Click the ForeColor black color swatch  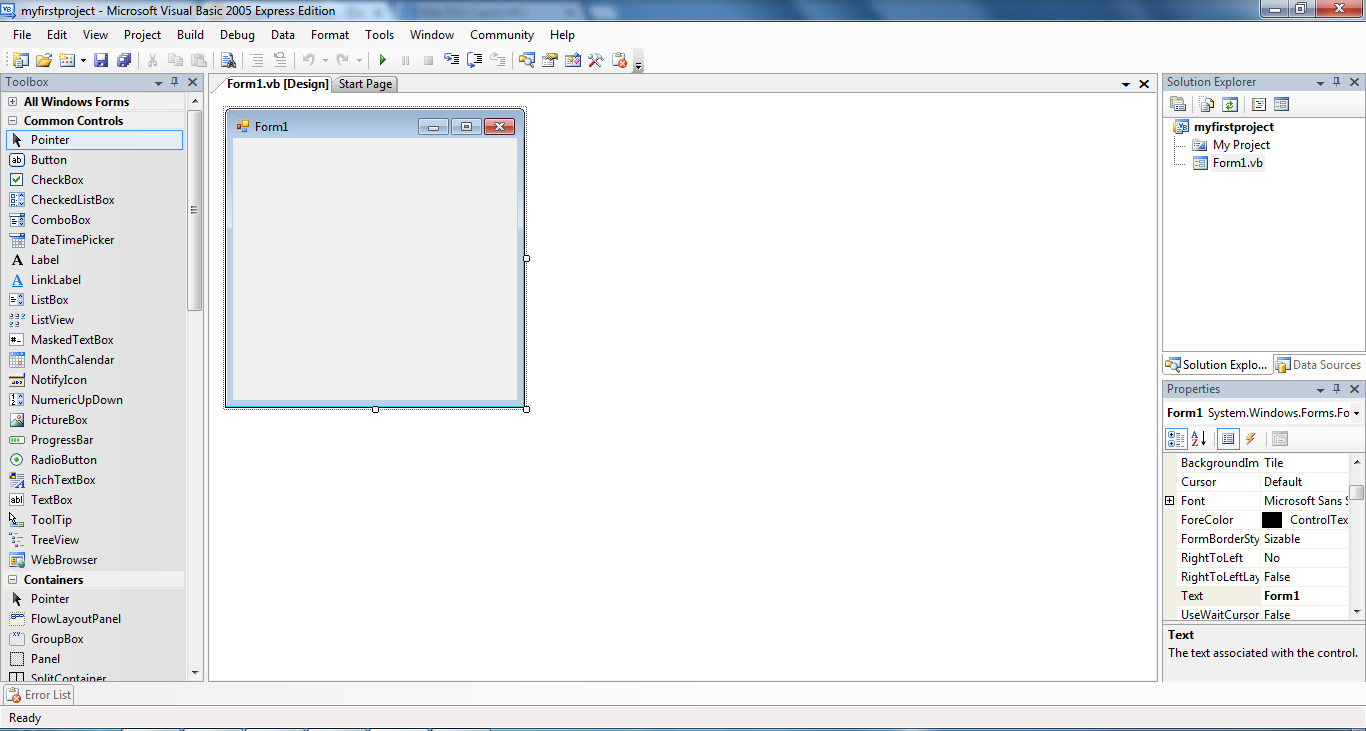point(1272,519)
